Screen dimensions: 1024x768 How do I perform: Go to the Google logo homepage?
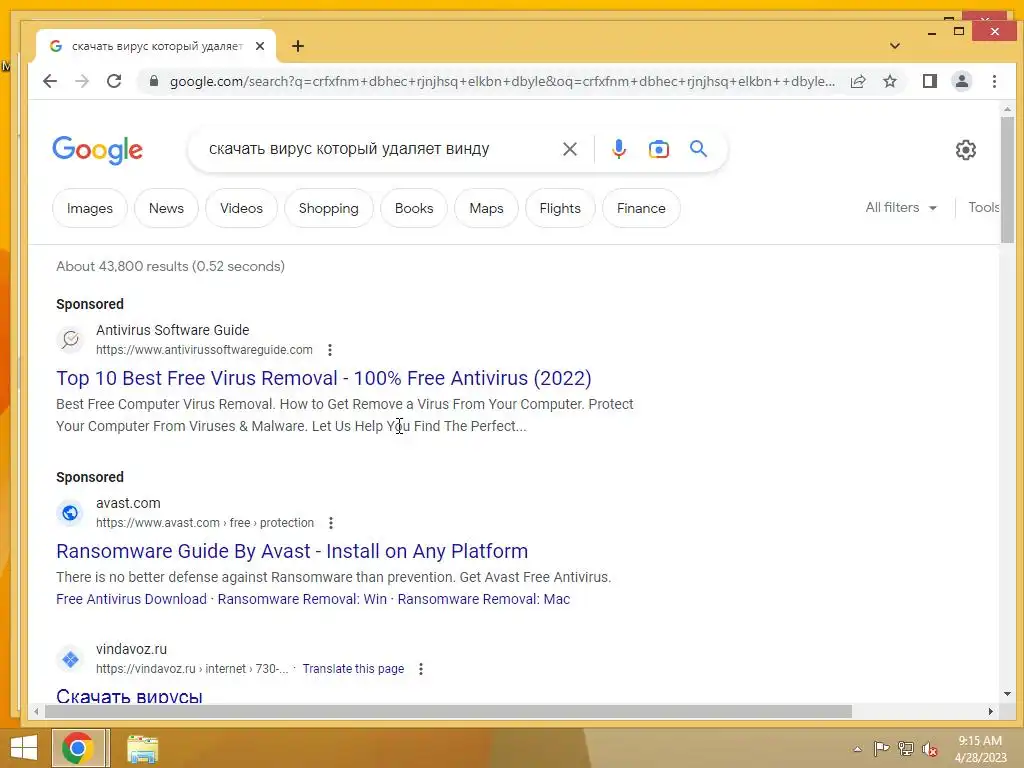pyautogui.click(x=97, y=150)
